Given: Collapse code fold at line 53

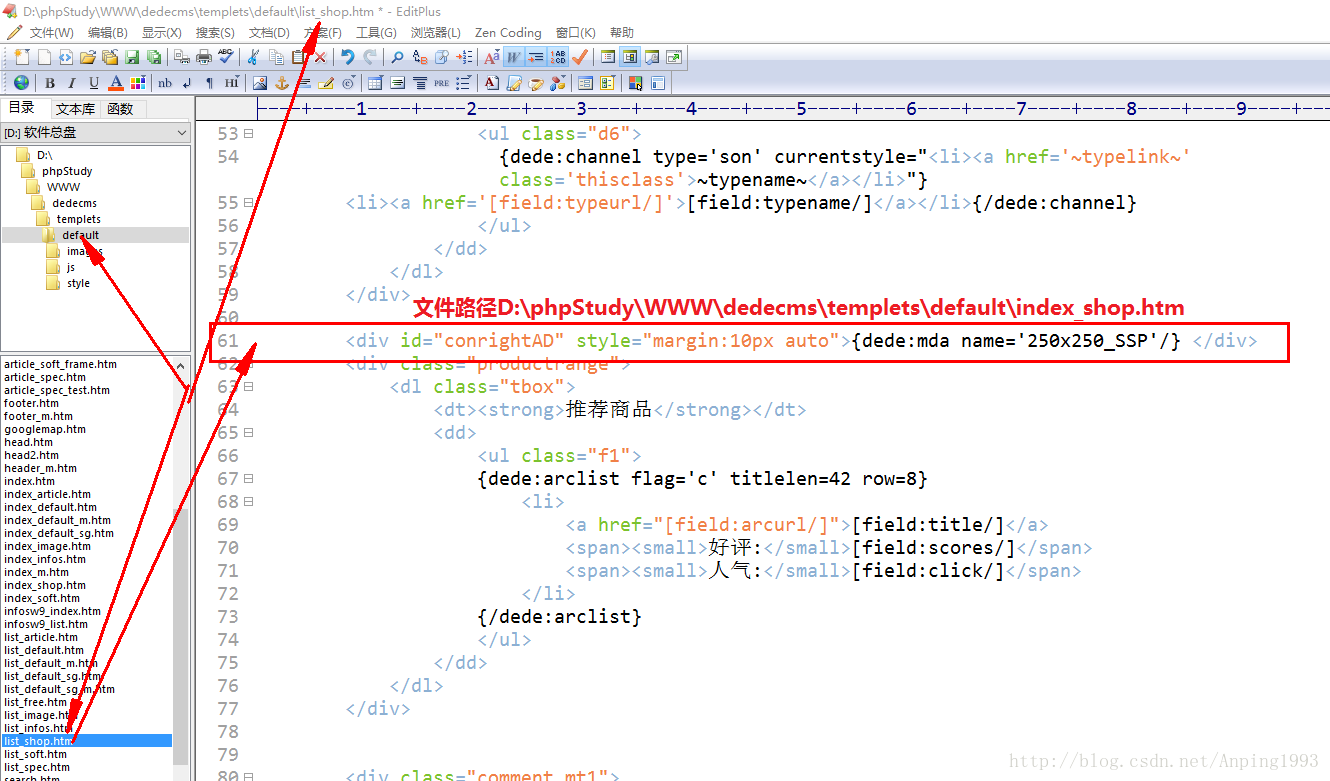Looking at the screenshot, I should [249, 133].
